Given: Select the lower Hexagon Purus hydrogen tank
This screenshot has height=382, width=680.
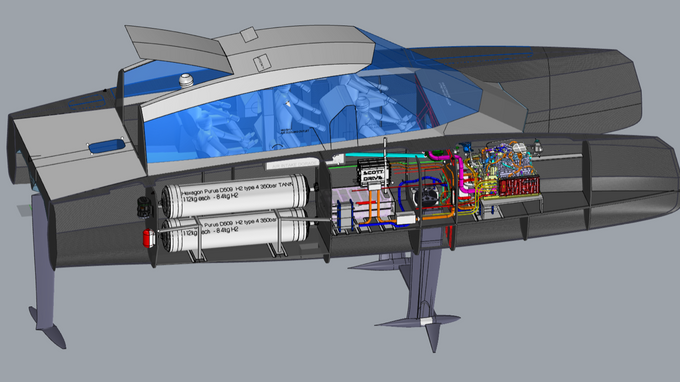Looking at the screenshot, I should tap(234, 232).
